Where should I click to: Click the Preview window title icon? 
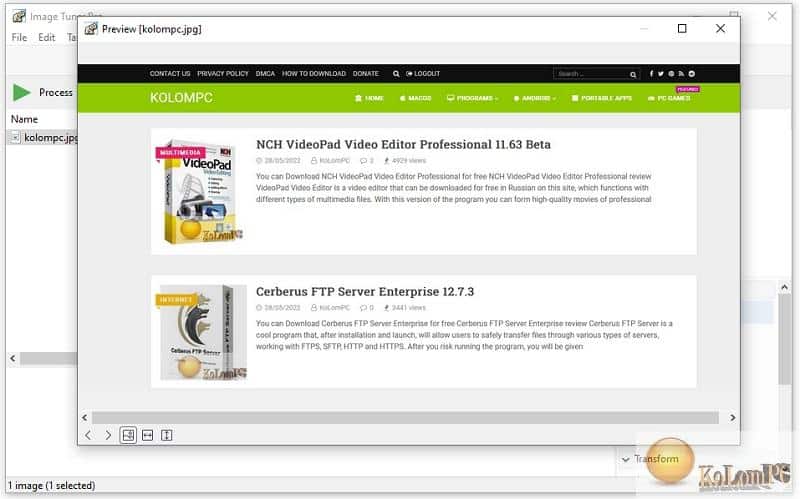pos(91,29)
